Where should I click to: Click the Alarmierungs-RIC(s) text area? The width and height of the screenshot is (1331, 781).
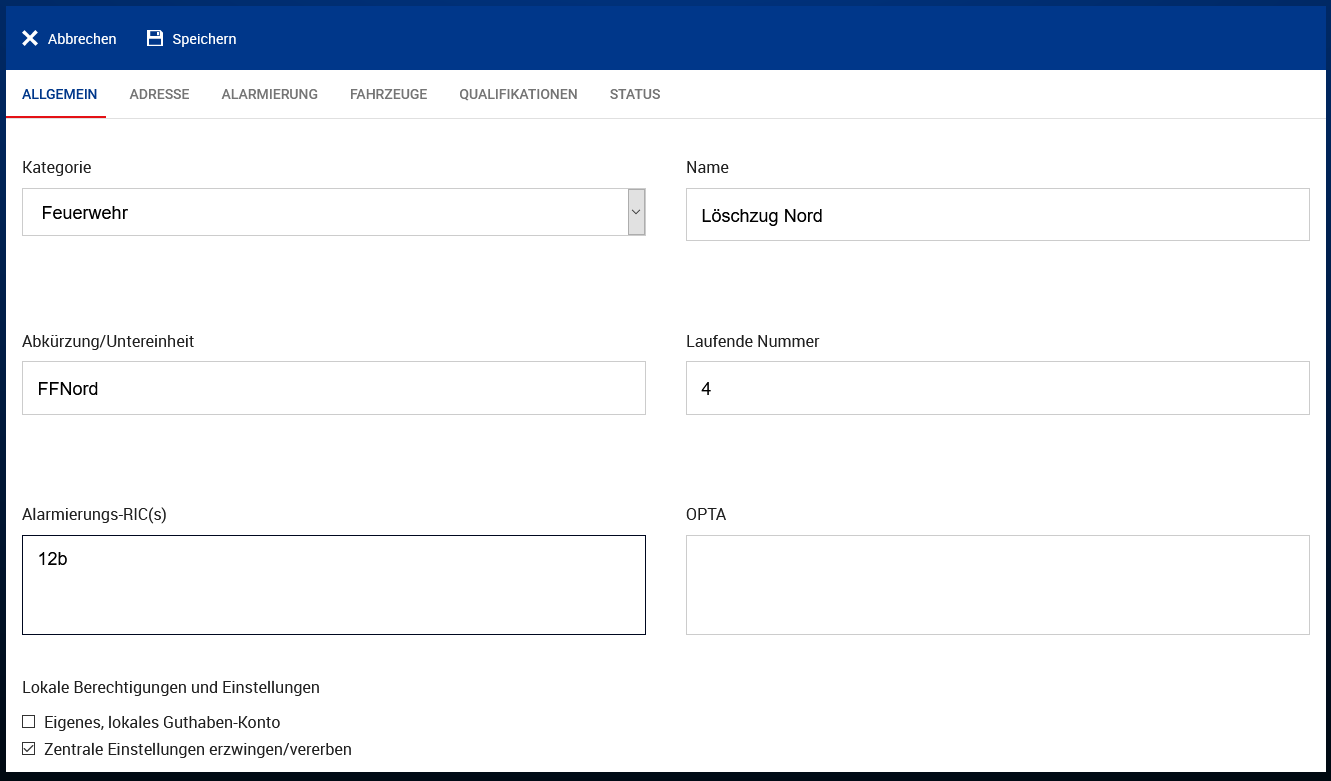point(334,585)
